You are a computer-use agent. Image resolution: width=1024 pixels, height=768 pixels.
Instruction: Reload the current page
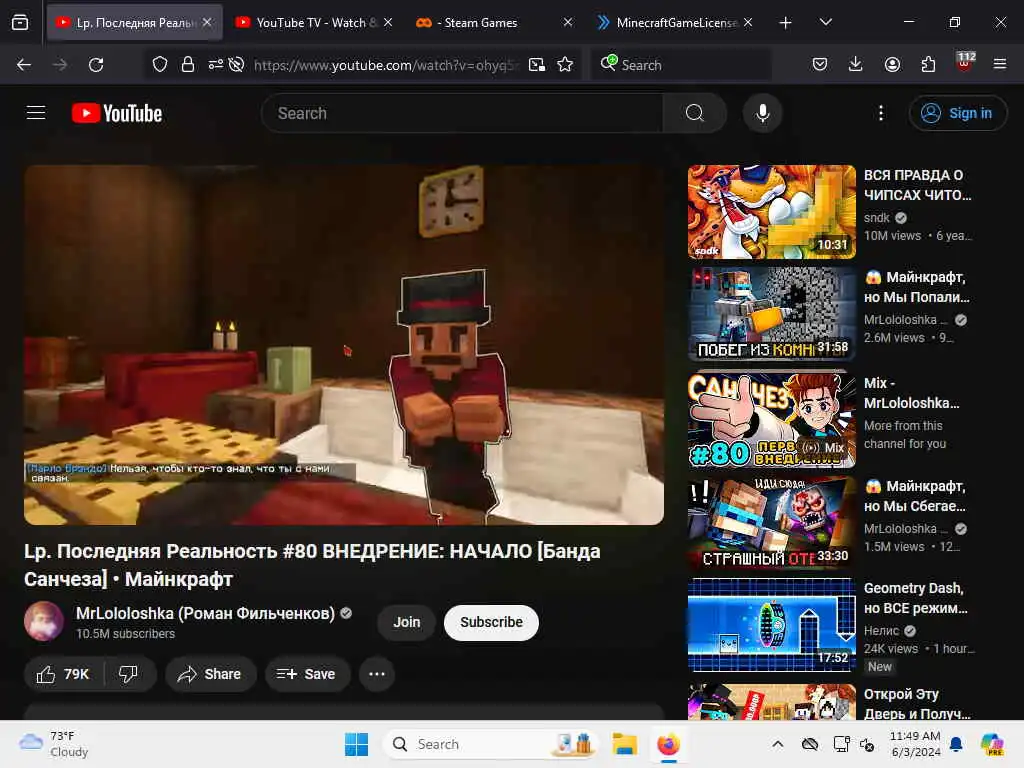96,65
